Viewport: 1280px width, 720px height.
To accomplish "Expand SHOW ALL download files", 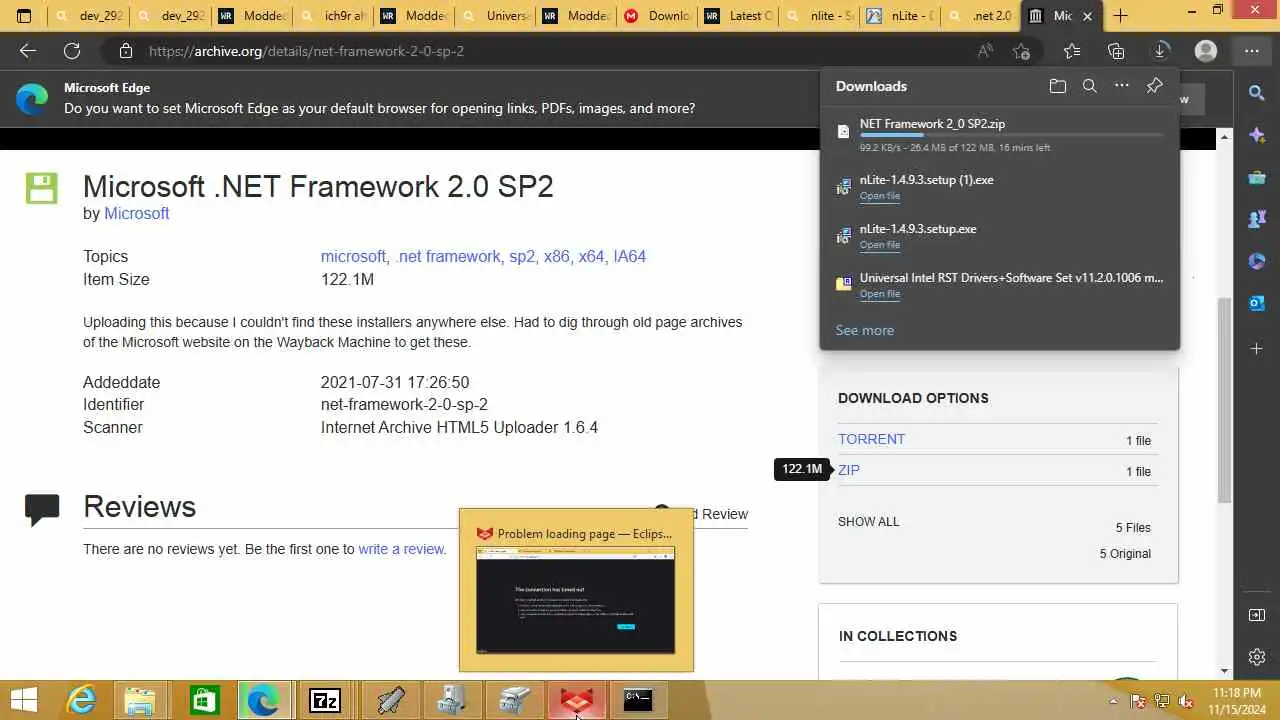I will pyautogui.click(x=868, y=522).
